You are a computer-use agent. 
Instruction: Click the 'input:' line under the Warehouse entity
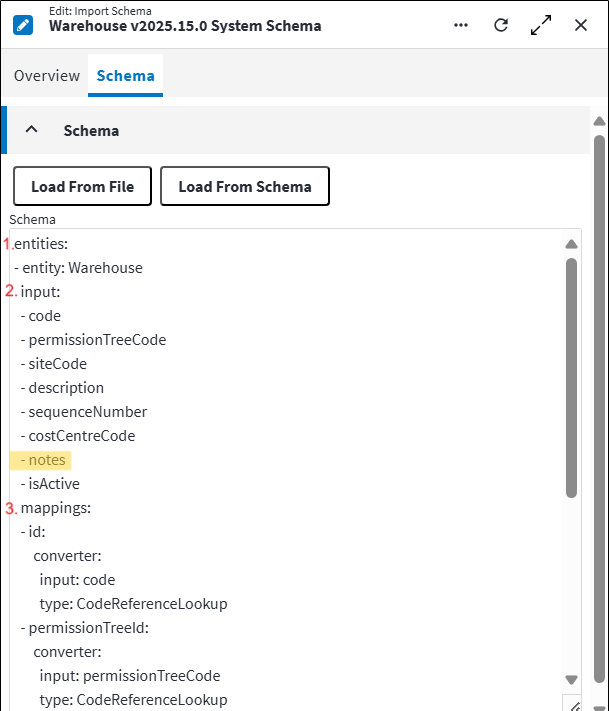tap(40, 292)
